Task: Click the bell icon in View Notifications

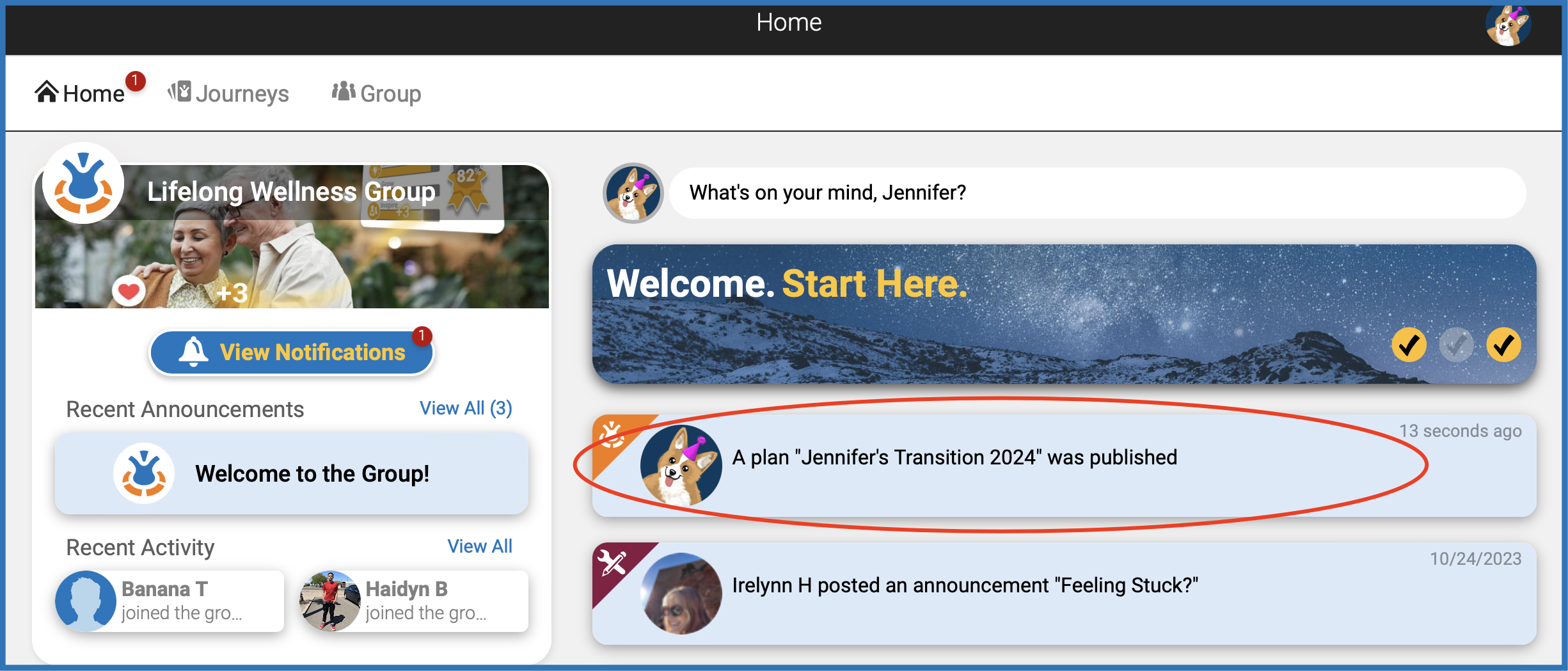Action: (x=193, y=352)
